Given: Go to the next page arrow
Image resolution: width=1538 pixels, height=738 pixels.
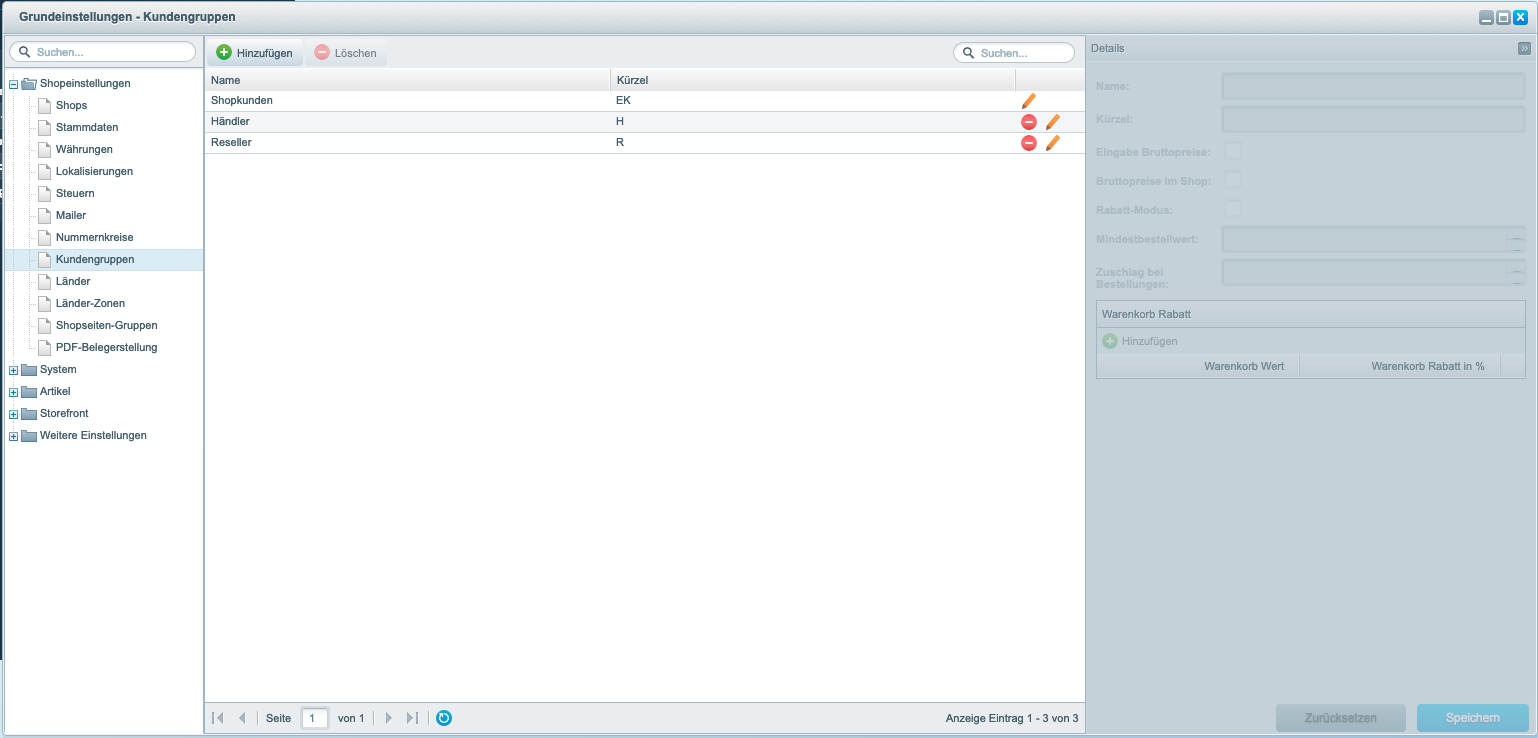Looking at the screenshot, I should pyautogui.click(x=389, y=718).
